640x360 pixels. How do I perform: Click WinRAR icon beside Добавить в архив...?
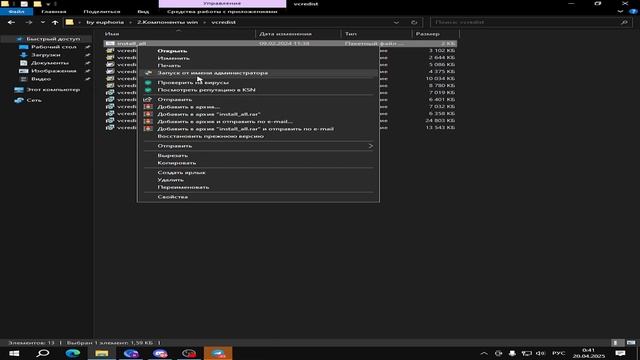point(148,107)
